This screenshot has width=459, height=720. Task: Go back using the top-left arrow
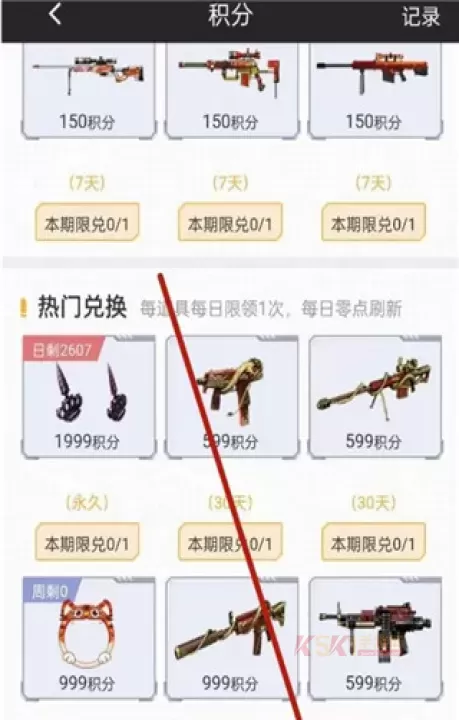pos(55,14)
